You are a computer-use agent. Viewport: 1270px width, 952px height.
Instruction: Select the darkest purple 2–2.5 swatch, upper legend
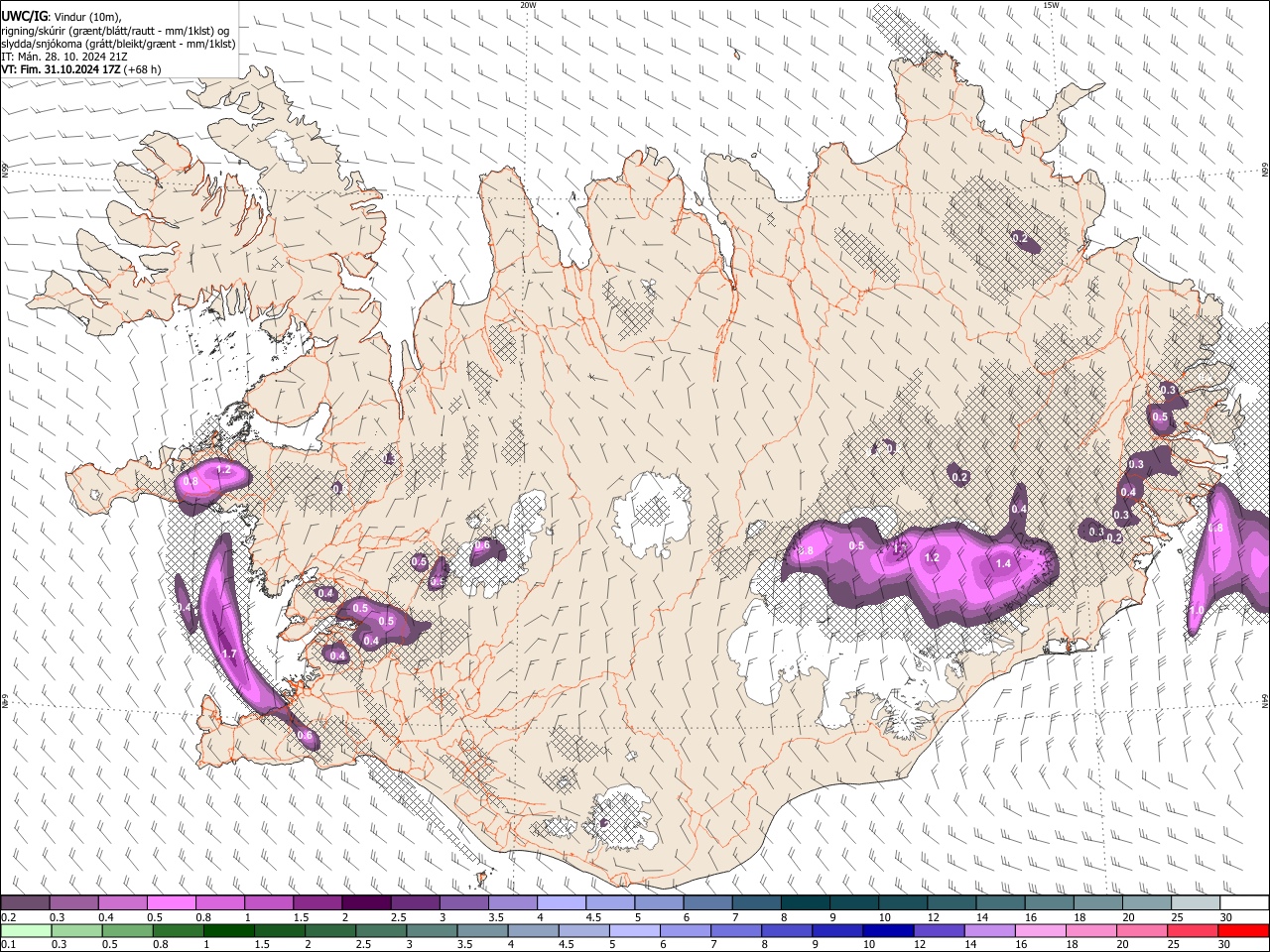[x=366, y=903]
